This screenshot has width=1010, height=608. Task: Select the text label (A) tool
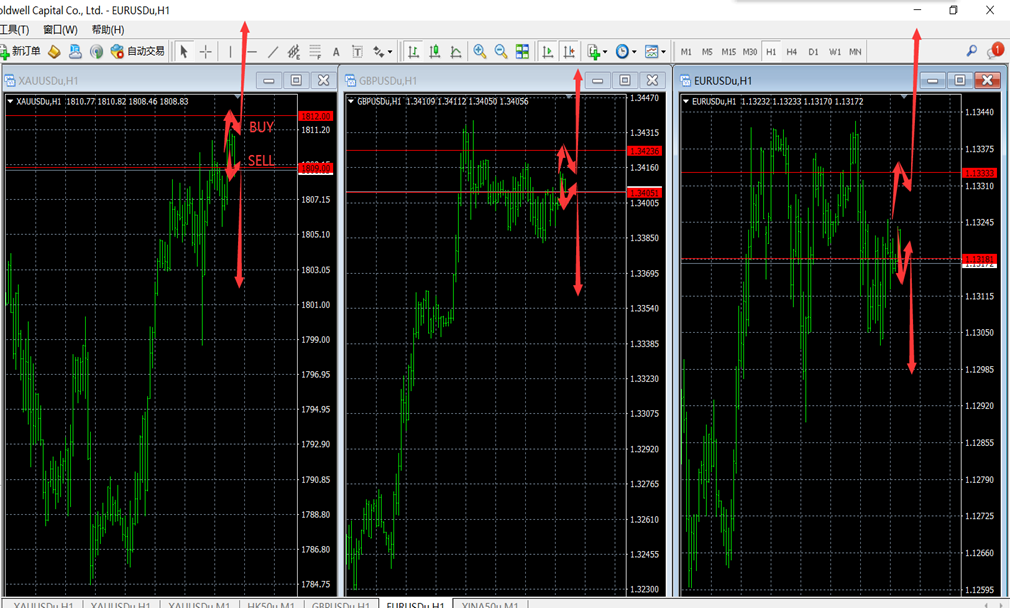click(336, 51)
